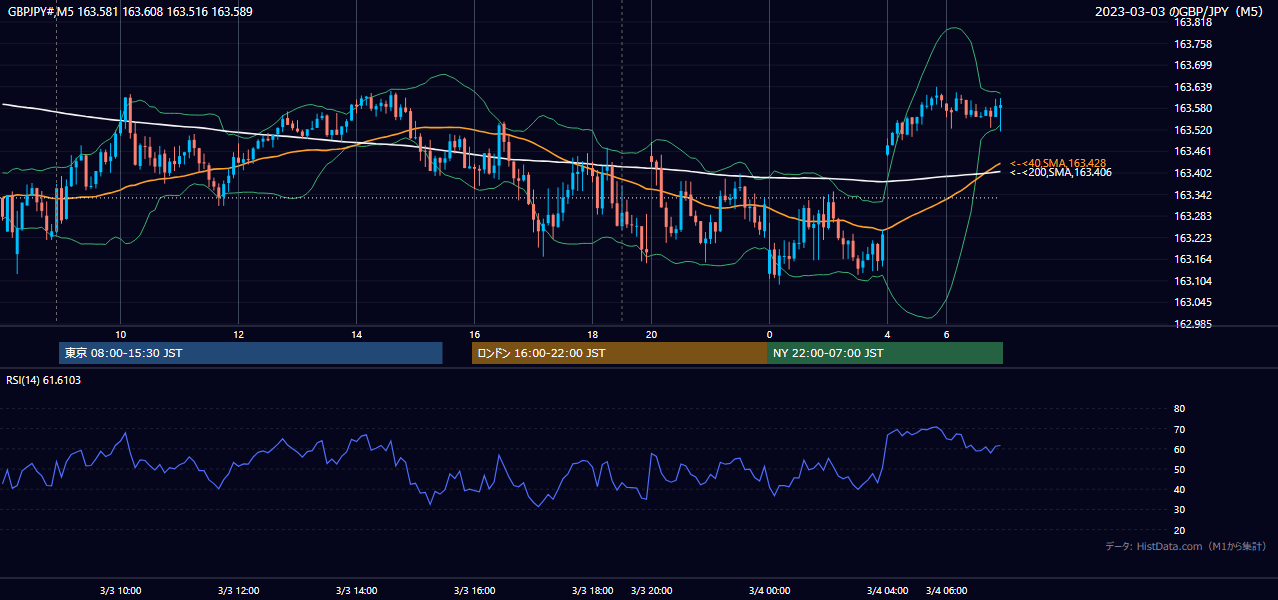The height and width of the screenshot is (600, 1278).
Task: Click price level 163.818 on the axis
Action: click(x=1193, y=22)
